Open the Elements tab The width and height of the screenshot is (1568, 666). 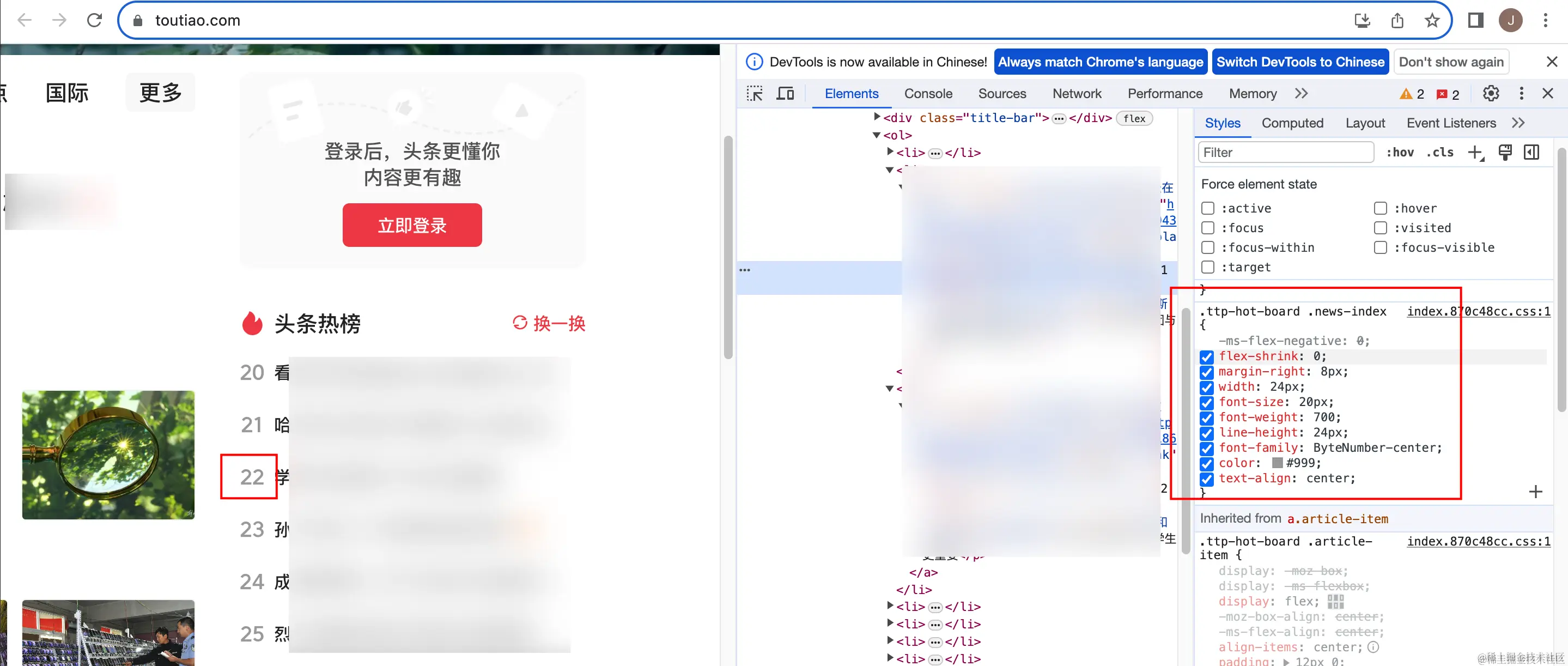point(851,94)
